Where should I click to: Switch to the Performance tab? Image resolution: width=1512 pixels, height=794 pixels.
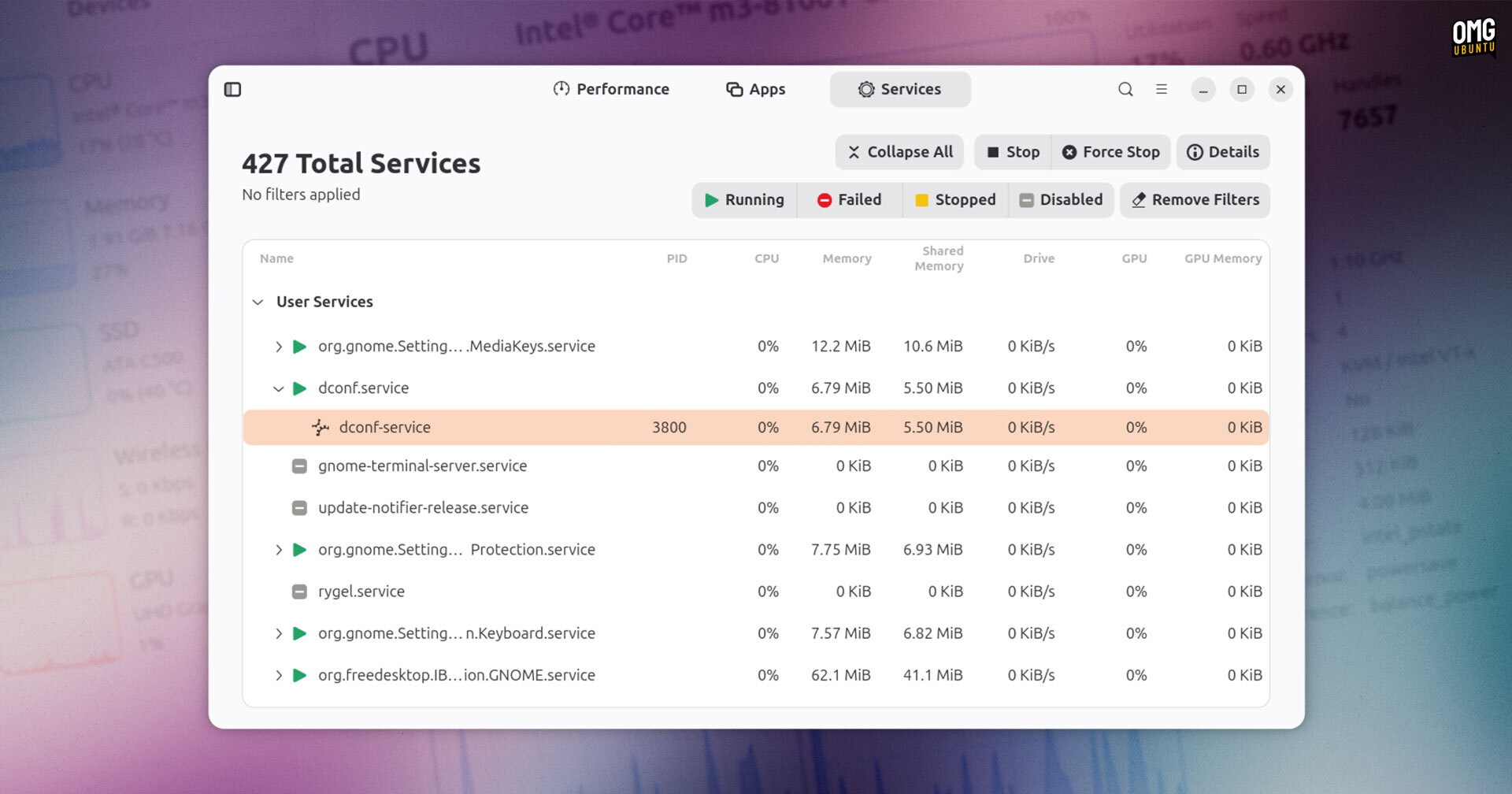coord(611,90)
